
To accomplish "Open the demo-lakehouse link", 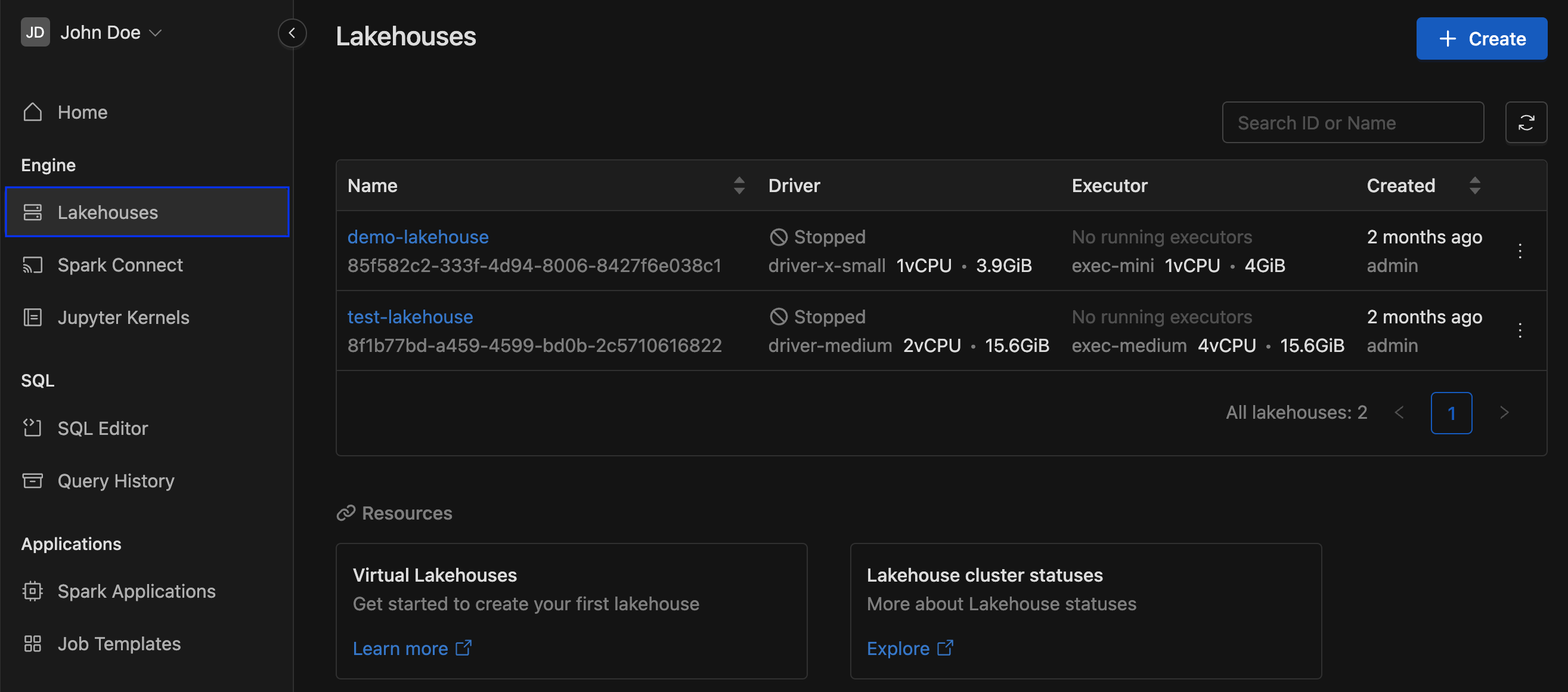I will pos(417,236).
